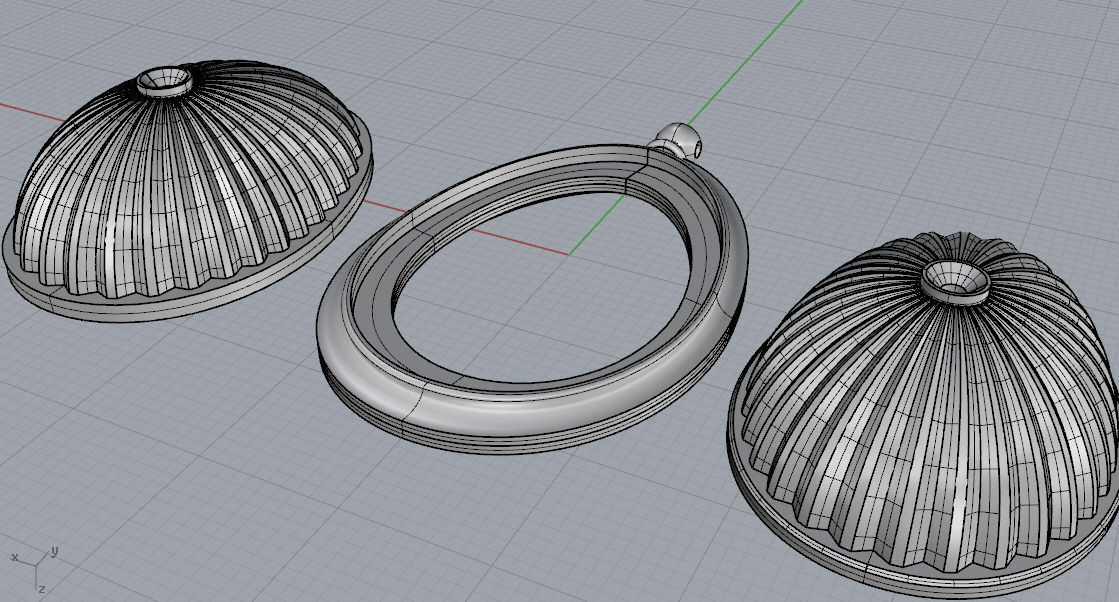This screenshot has width=1119, height=602.
Task: Click the world axes icon in corner
Action: [x=34, y=568]
